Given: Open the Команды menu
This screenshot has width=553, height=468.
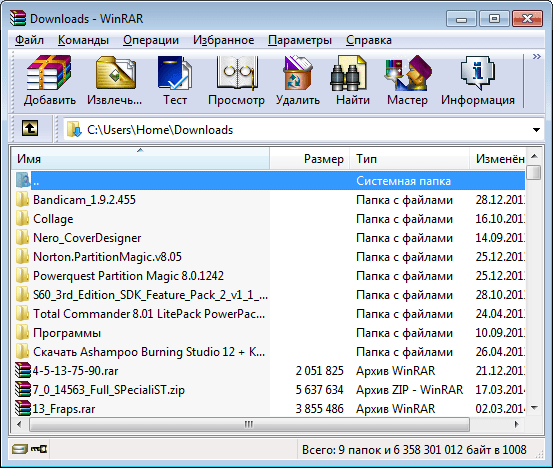Looking at the screenshot, I should (83, 40).
